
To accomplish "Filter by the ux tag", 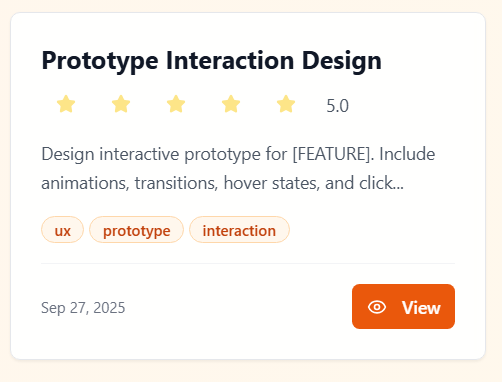I will coord(62,230).
